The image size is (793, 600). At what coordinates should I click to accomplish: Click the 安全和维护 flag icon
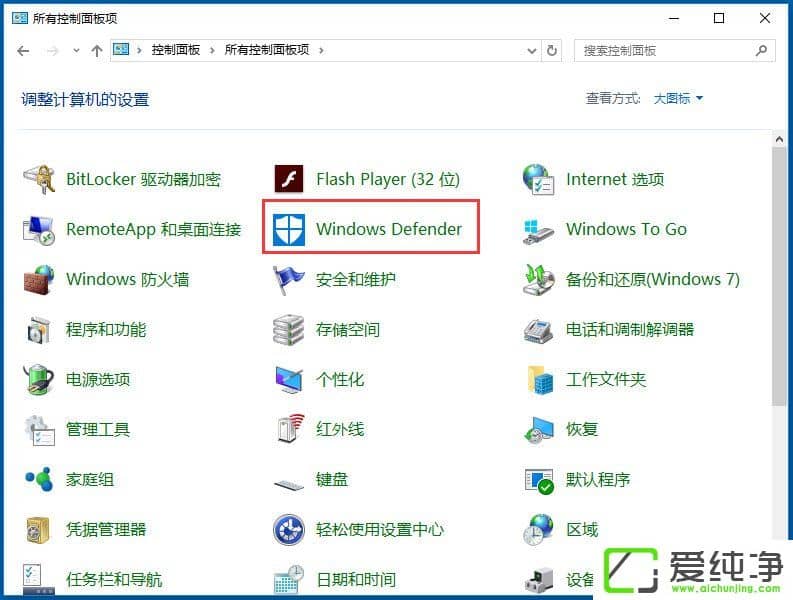[x=288, y=280]
